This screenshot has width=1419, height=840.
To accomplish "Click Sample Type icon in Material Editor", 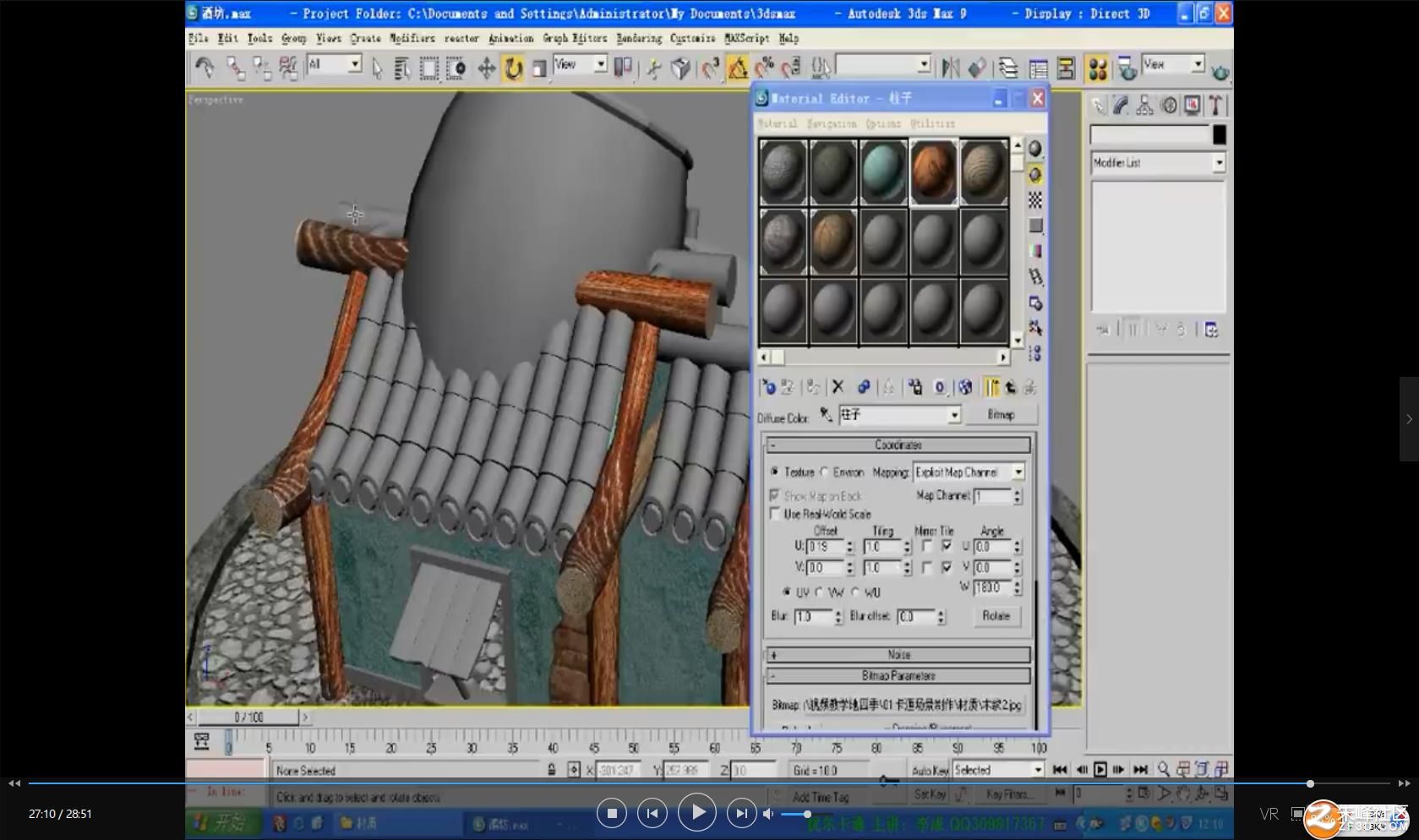I will click(x=1035, y=150).
